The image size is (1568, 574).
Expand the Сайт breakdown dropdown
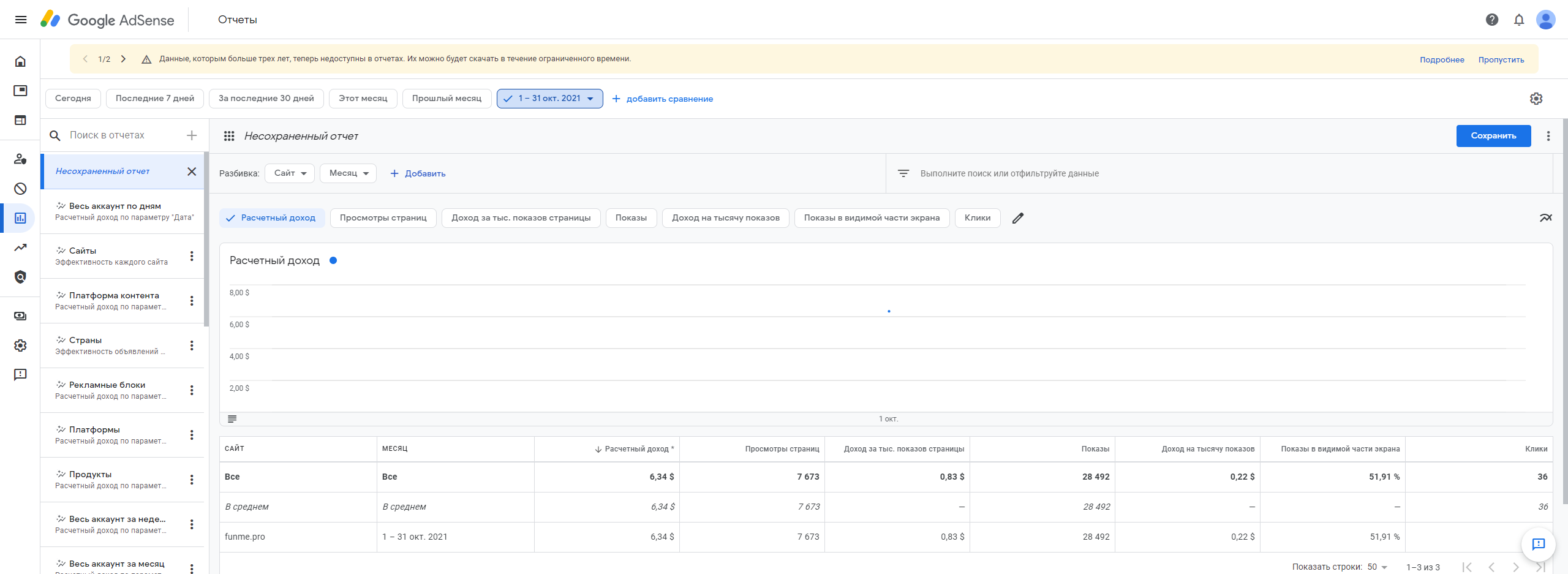(x=290, y=173)
